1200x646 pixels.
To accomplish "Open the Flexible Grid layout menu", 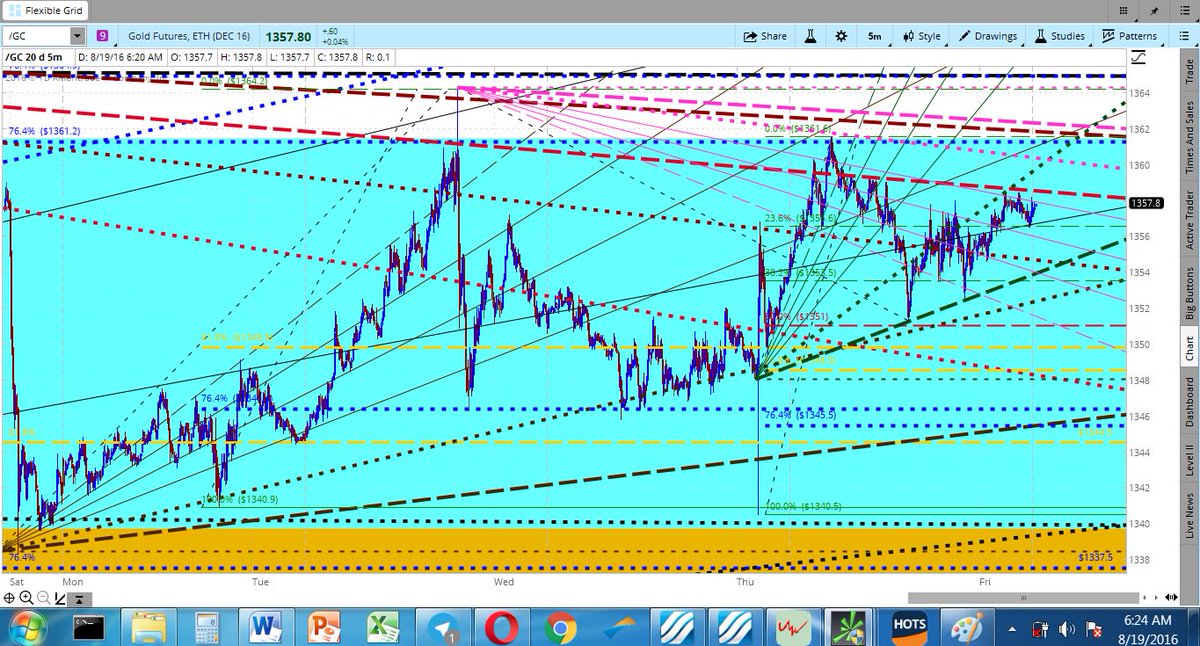I will click(x=46, y=11).
